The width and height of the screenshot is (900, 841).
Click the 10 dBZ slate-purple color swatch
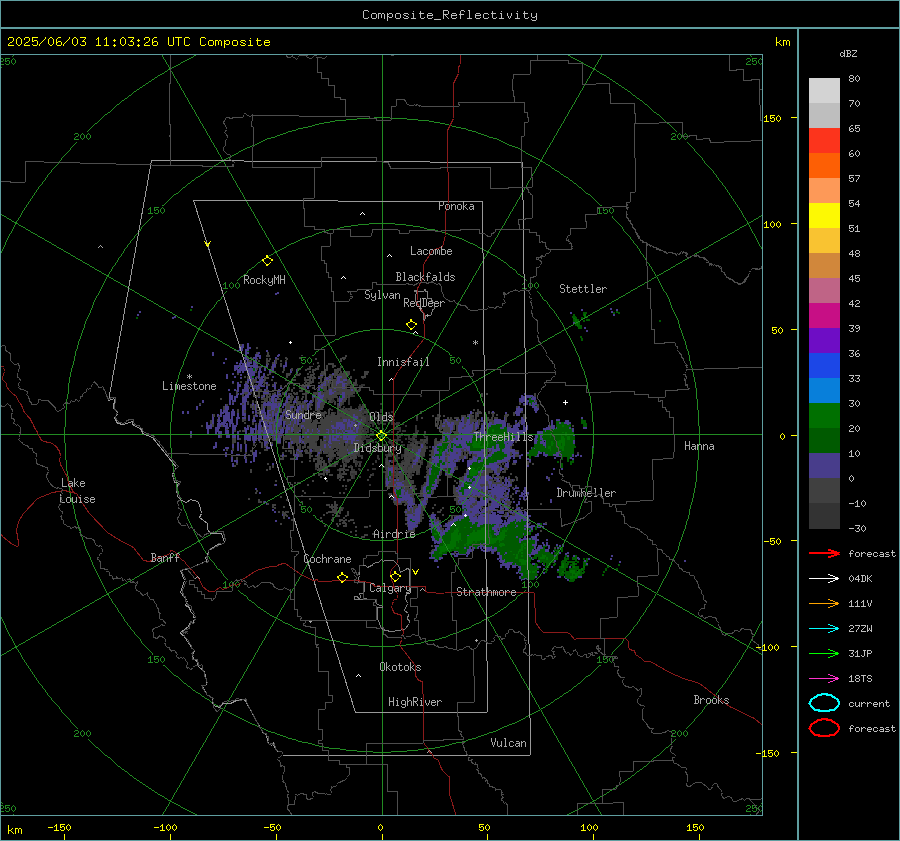pos(824,465)
